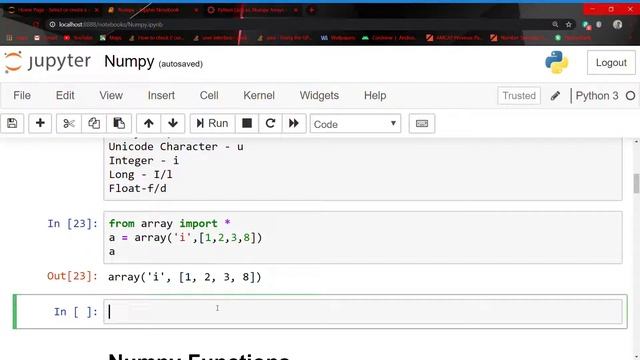Viewport: 640px width, 360px height.
Task: Paste cells below icon
Action: click(x=119, y=123)
